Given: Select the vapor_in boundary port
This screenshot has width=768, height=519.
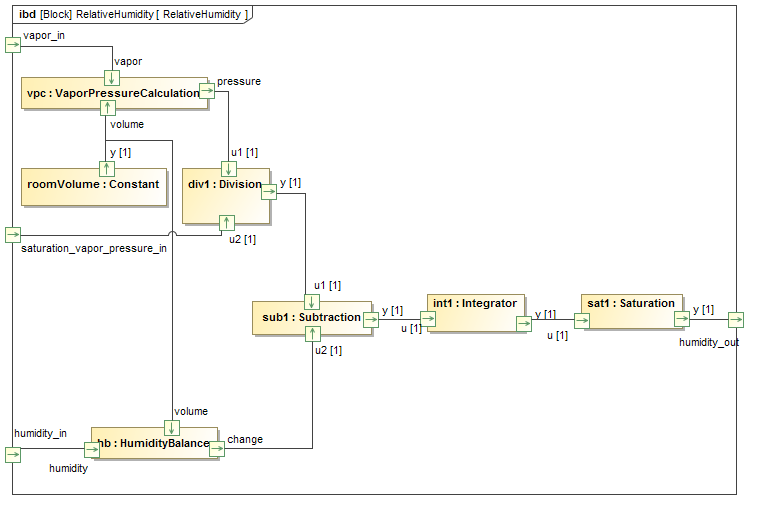Looking at the screenshot, I should tap(13, 45).
